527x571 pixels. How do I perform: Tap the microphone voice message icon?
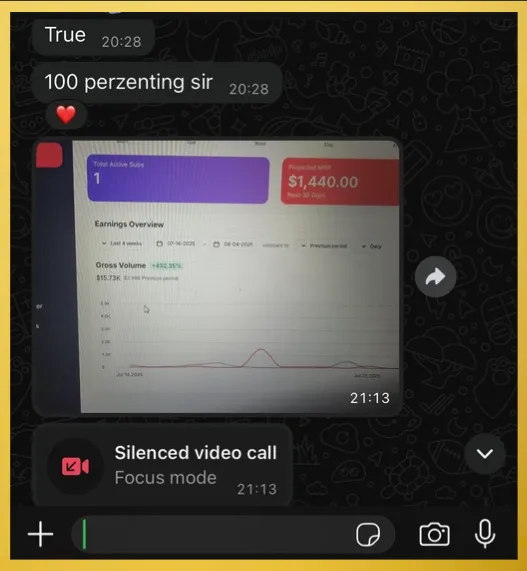coord(485,534)
